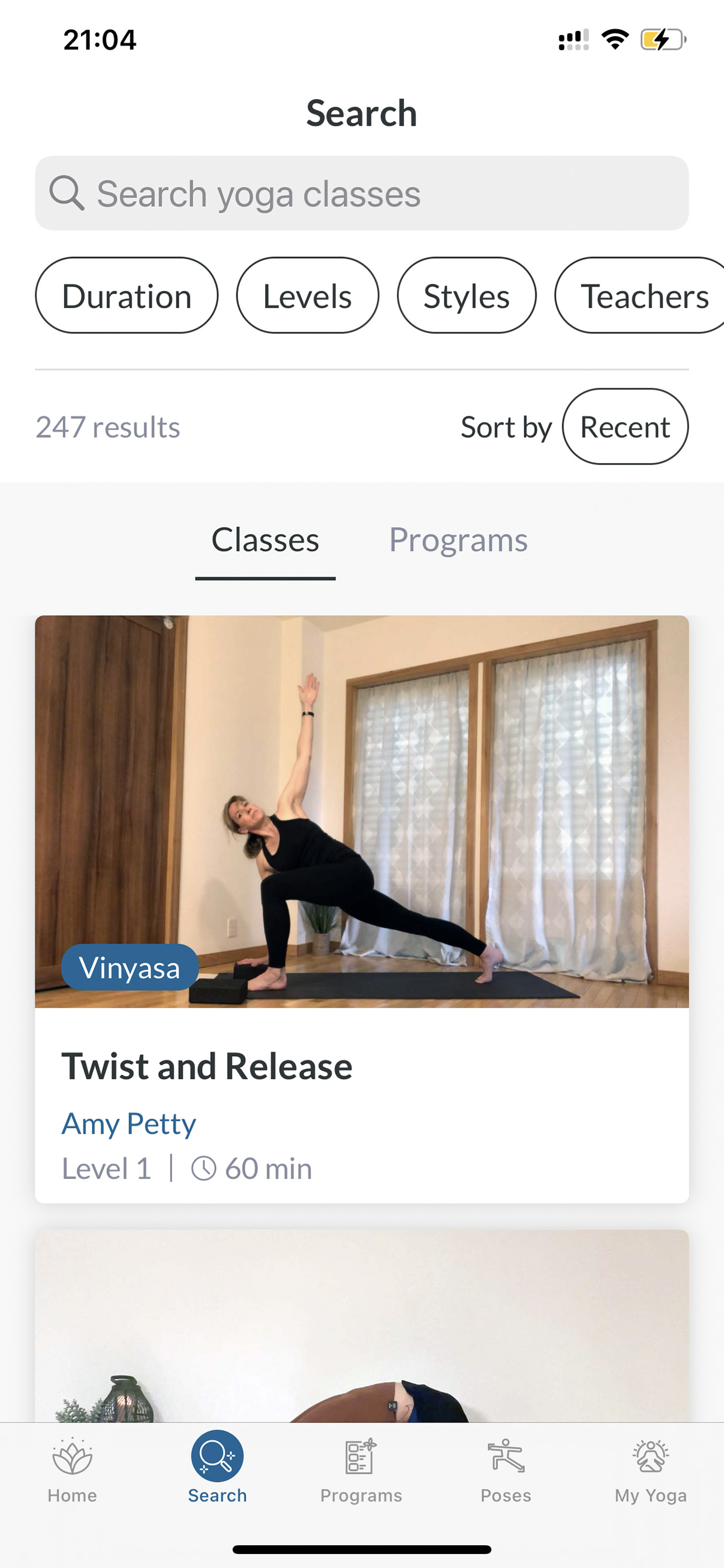Switch to the Classes tab

265,540
